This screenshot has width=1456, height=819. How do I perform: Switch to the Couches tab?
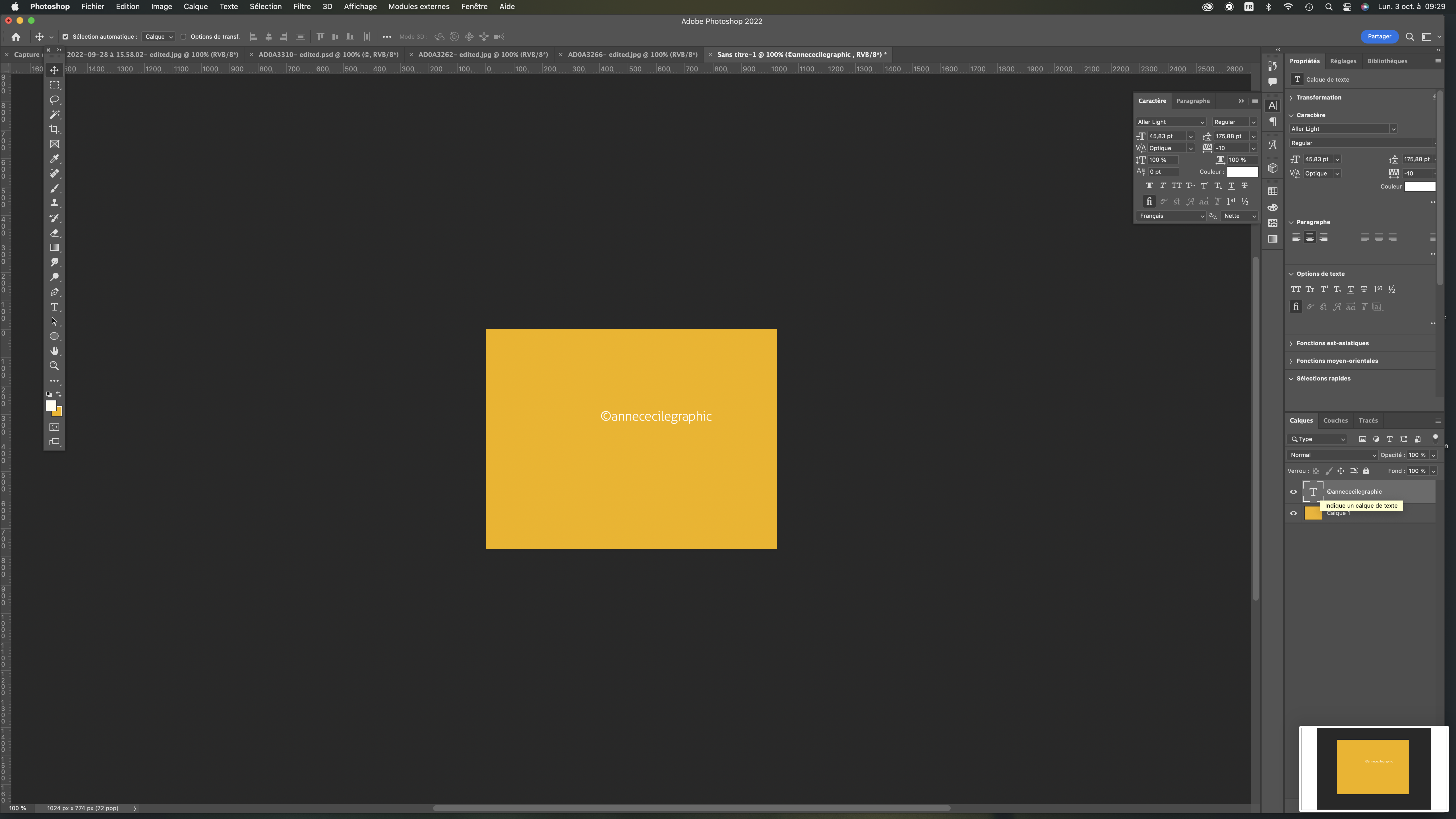pos(1335,421)
